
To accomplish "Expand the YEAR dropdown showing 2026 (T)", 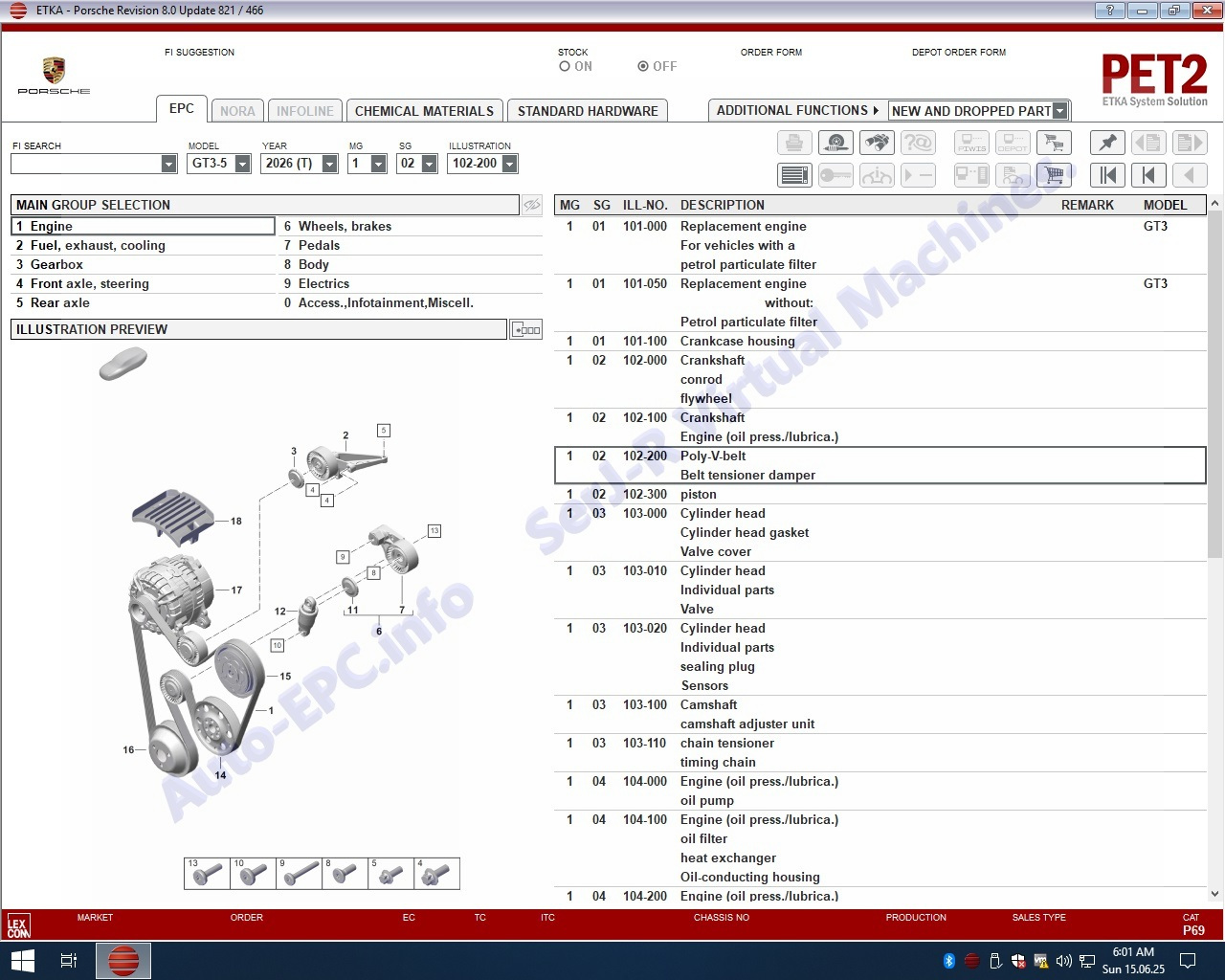I will coord(329,164).
